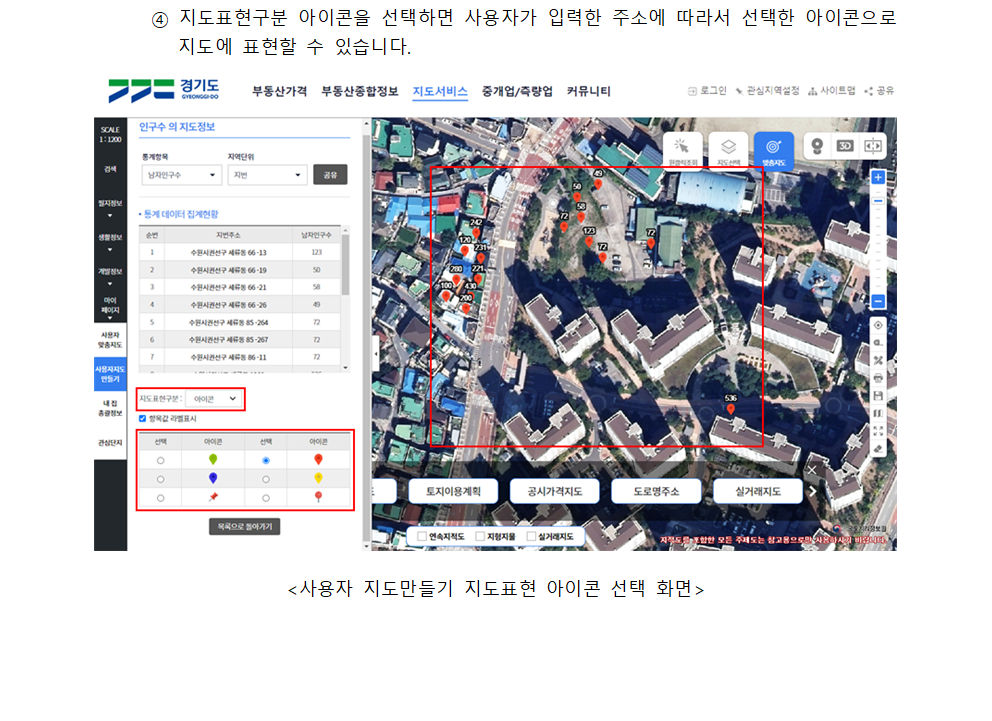Collapse the left info panel handle

point(376,352)
